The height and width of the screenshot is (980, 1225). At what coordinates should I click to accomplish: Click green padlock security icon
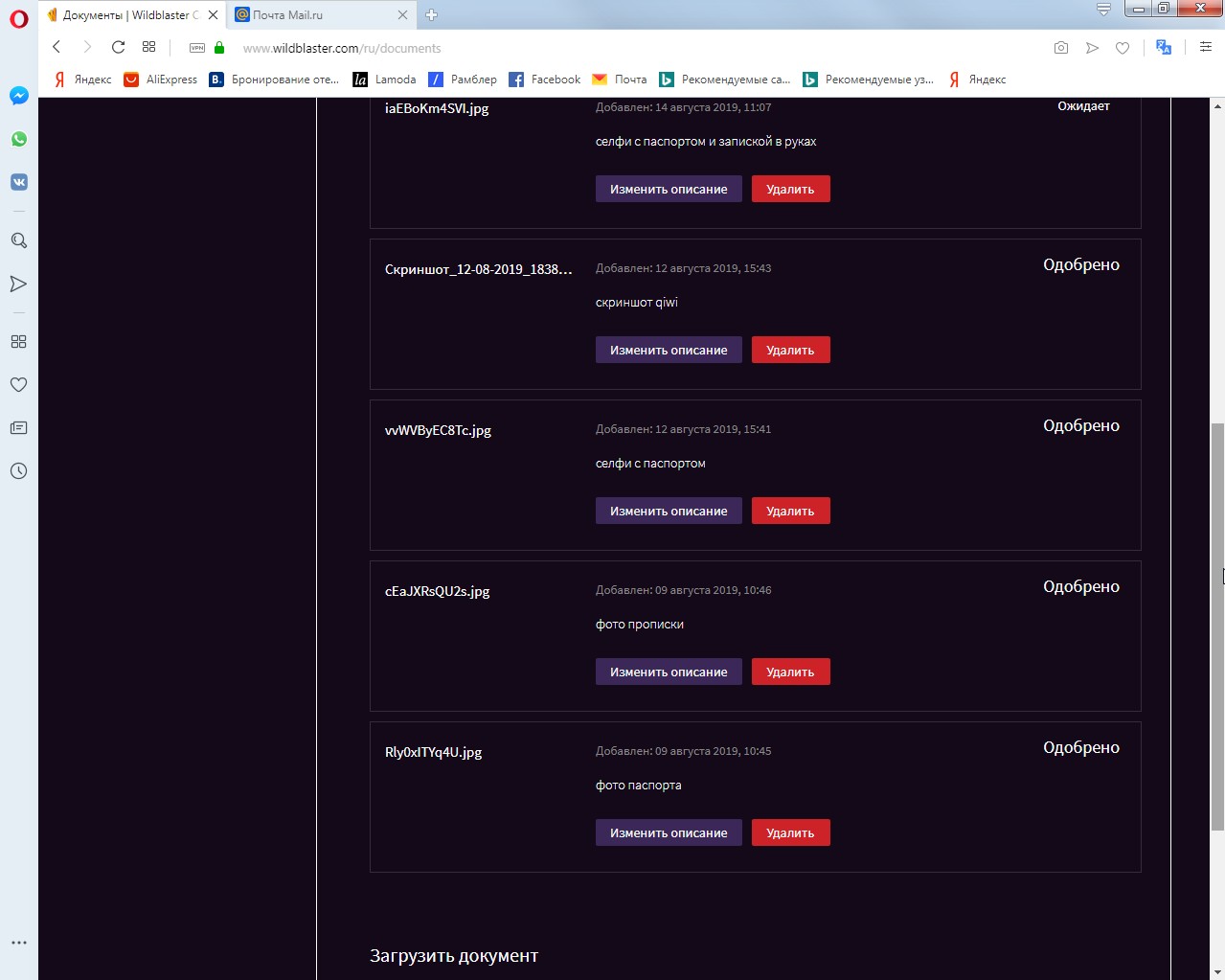pos(219,47)
